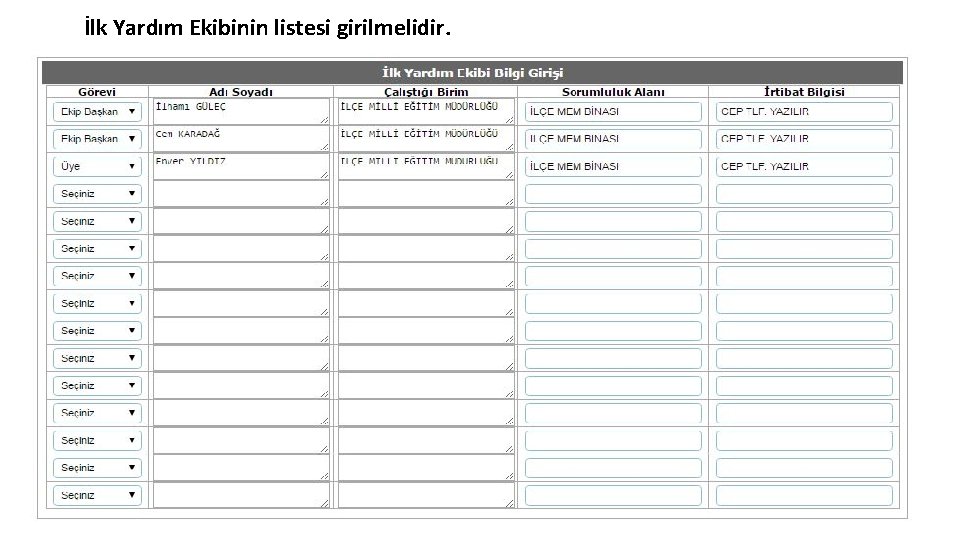Image resolution: width=960 pixels, height=540 pixels.
Task: Click third row CEP TLF. YAZILIR contact field
Action: (x=804, y=167)
